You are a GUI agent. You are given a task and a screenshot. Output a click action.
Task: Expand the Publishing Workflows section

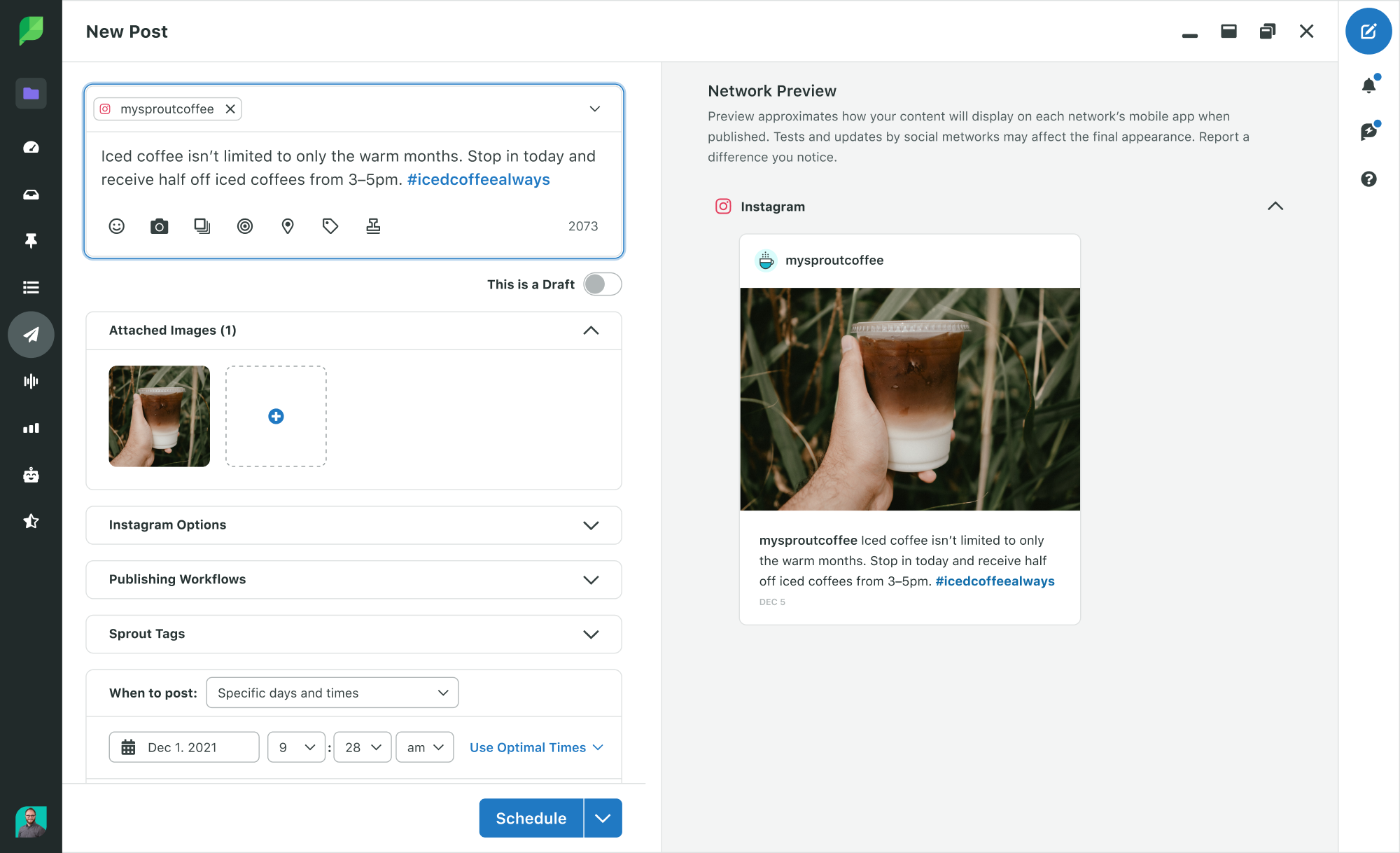click(x=591, y=580)
